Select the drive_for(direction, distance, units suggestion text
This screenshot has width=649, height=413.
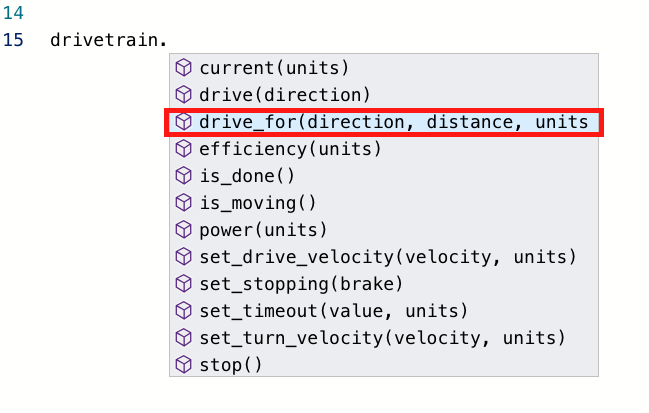click(393, 122)
